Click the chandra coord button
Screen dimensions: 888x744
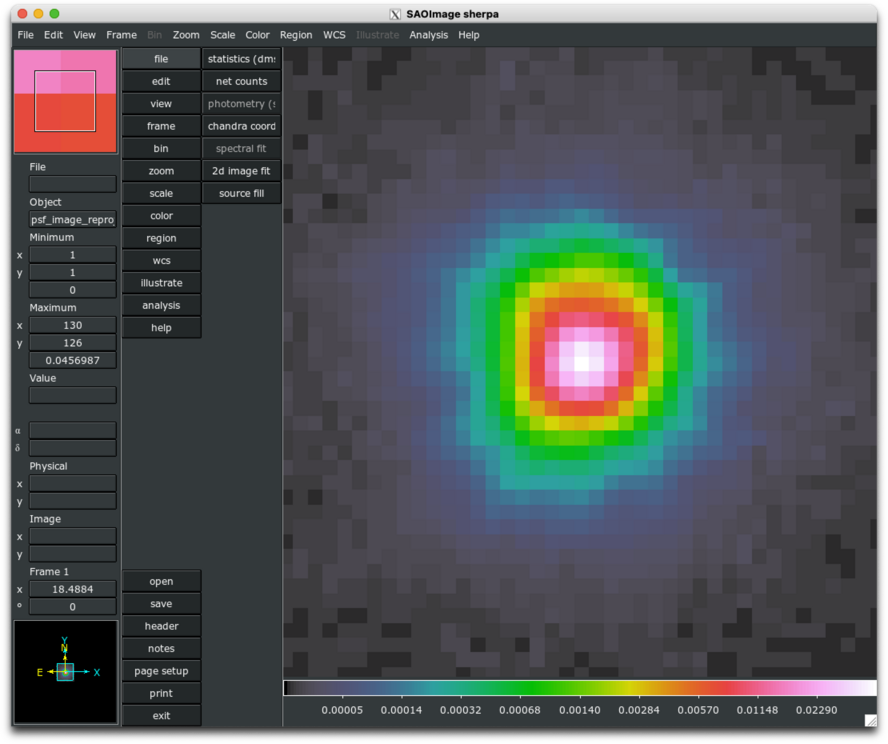pyautogui.click(x=241, y=126)
